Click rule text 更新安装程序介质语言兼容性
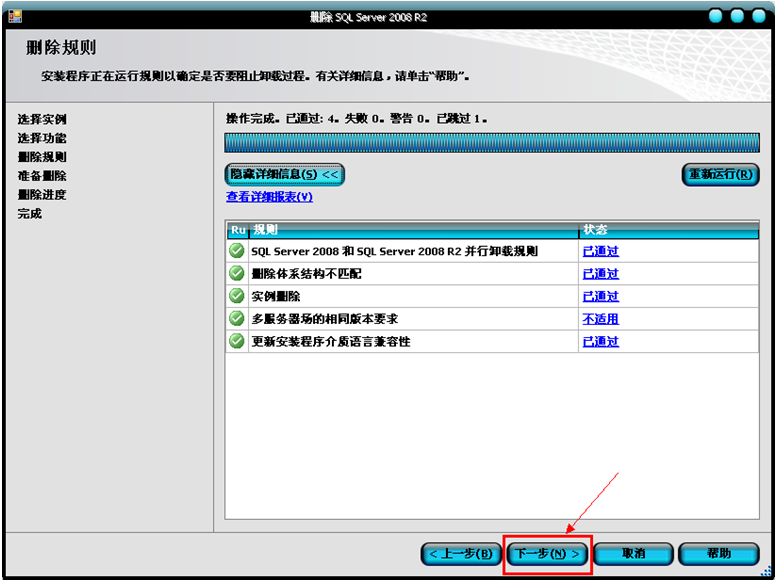 (331, 342)
